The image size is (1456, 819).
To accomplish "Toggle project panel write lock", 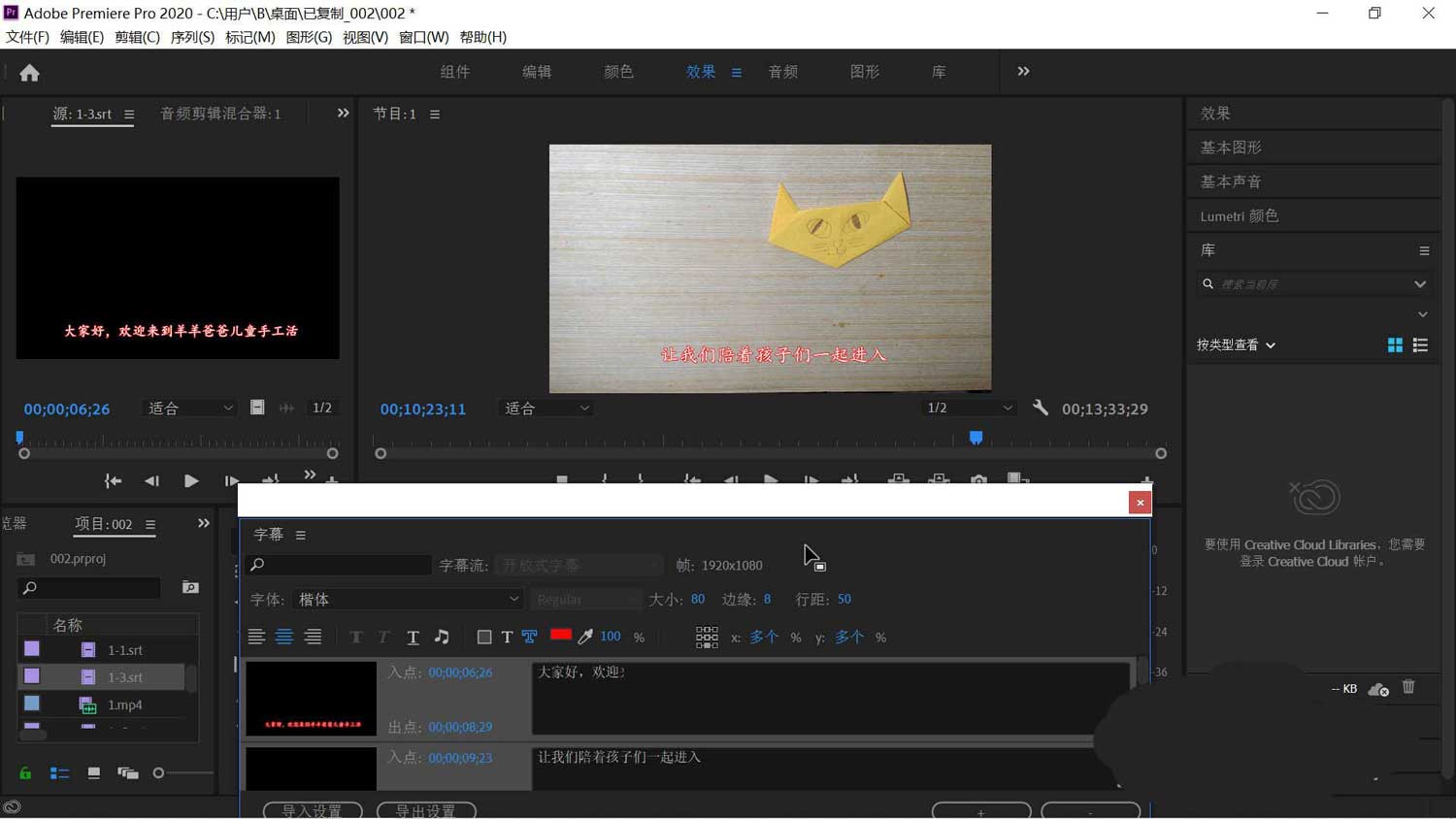I will point(25,773).
